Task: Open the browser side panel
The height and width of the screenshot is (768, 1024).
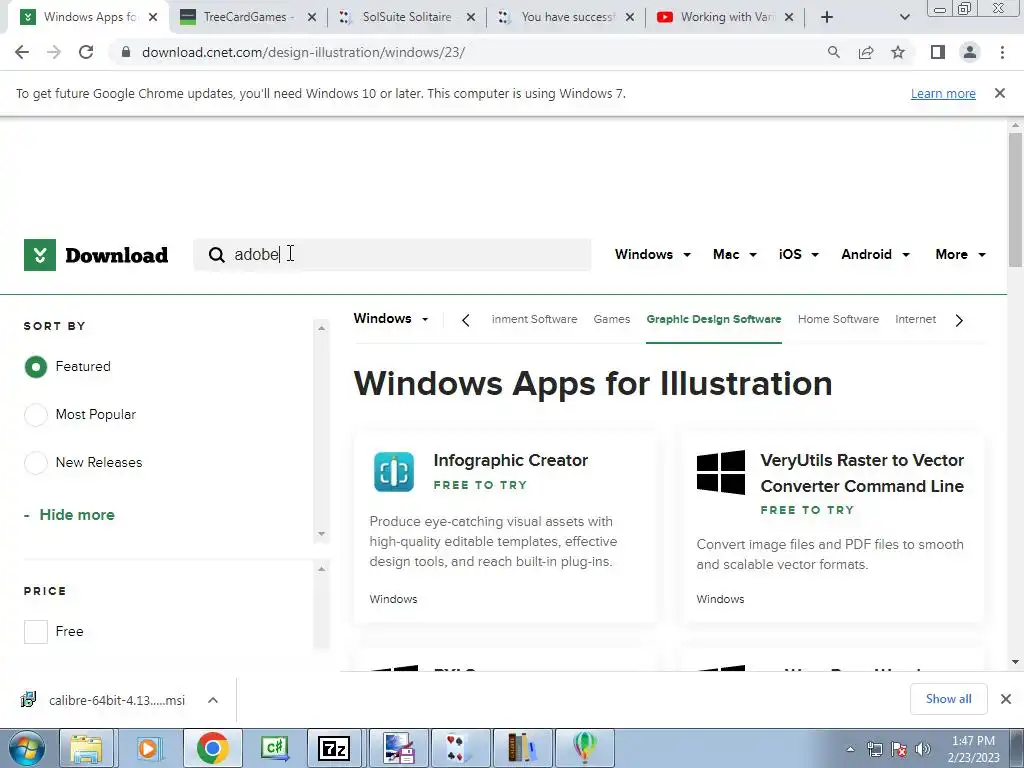Action: (938, 52)
